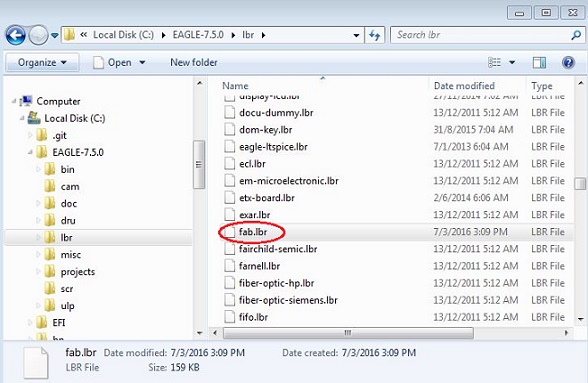Click the file list horizontal scrollbar

tap(348, 333)
